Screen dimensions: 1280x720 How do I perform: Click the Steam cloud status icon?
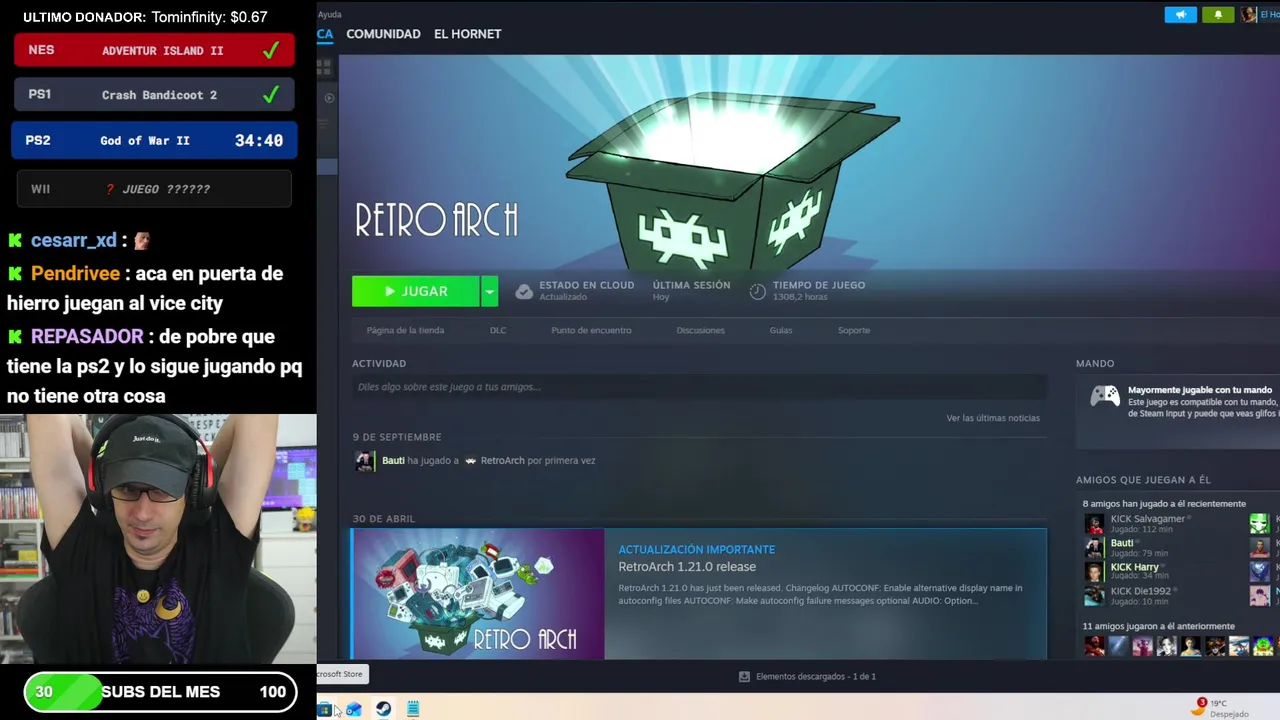(524, 291)
